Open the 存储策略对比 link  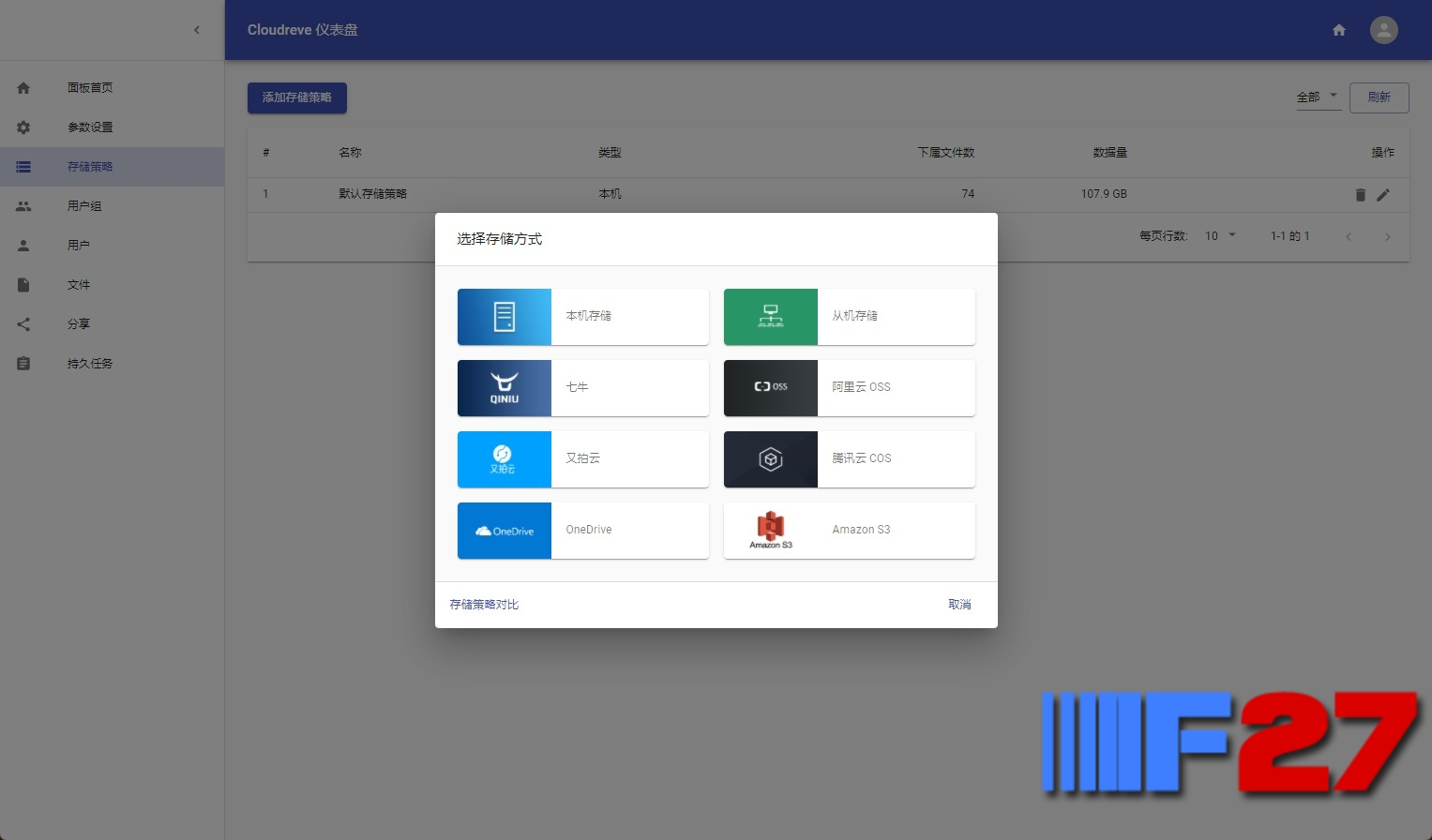(484, 605)
